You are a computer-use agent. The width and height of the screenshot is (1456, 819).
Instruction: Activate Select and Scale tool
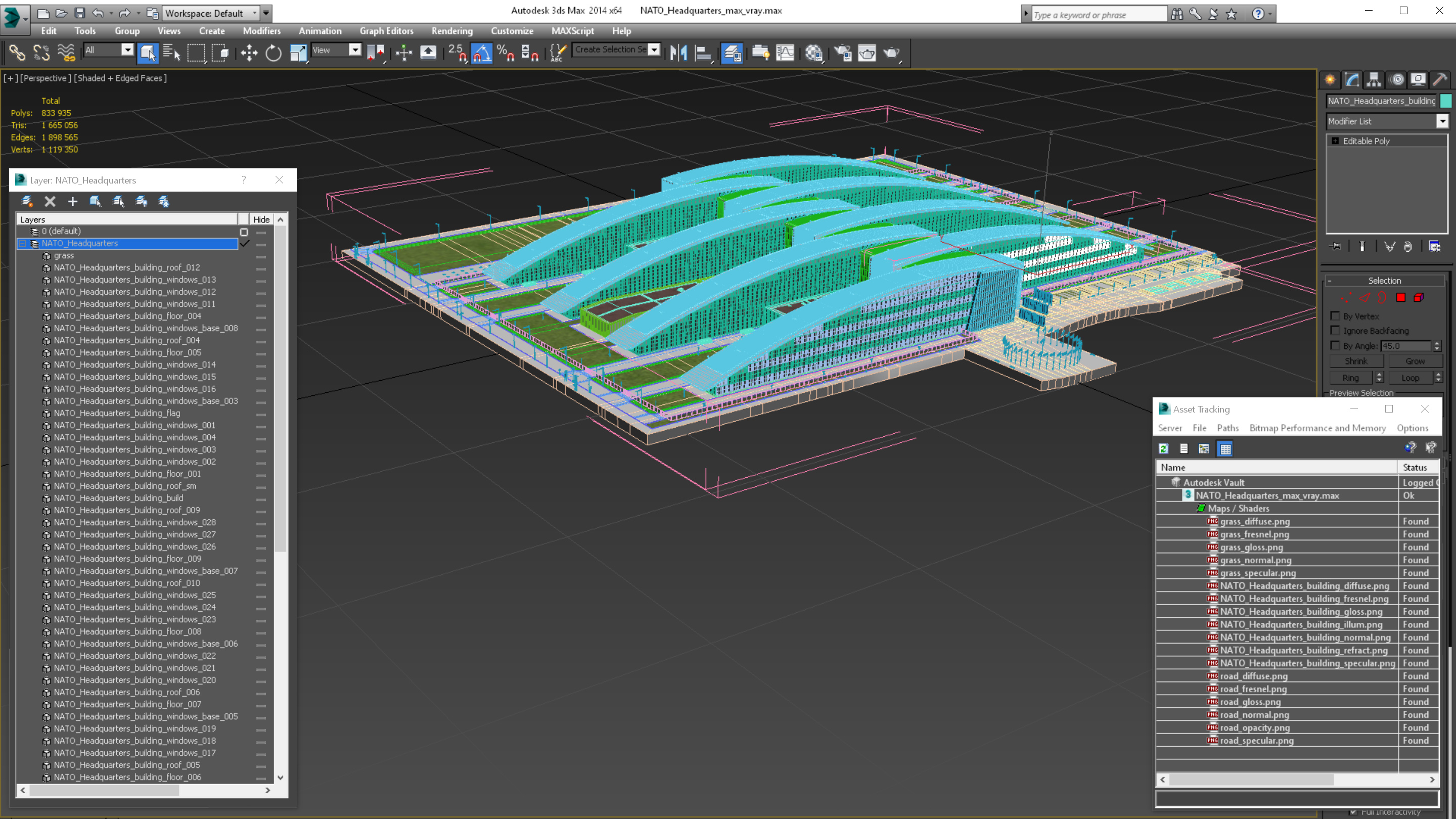[298, 53]
